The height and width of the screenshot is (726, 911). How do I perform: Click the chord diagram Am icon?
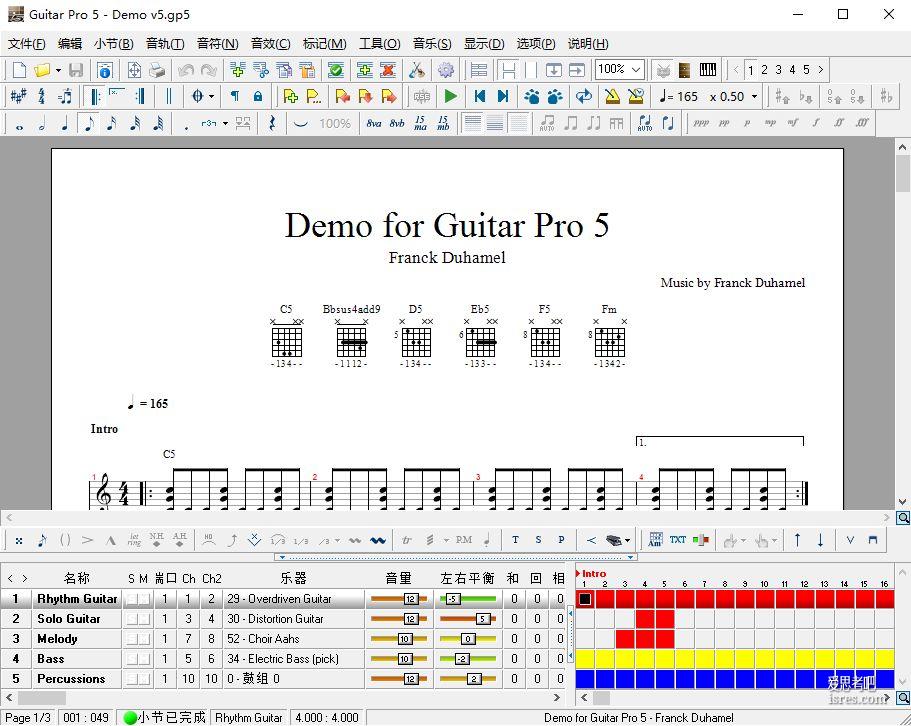pyautogui.click(x=655, y=540)
